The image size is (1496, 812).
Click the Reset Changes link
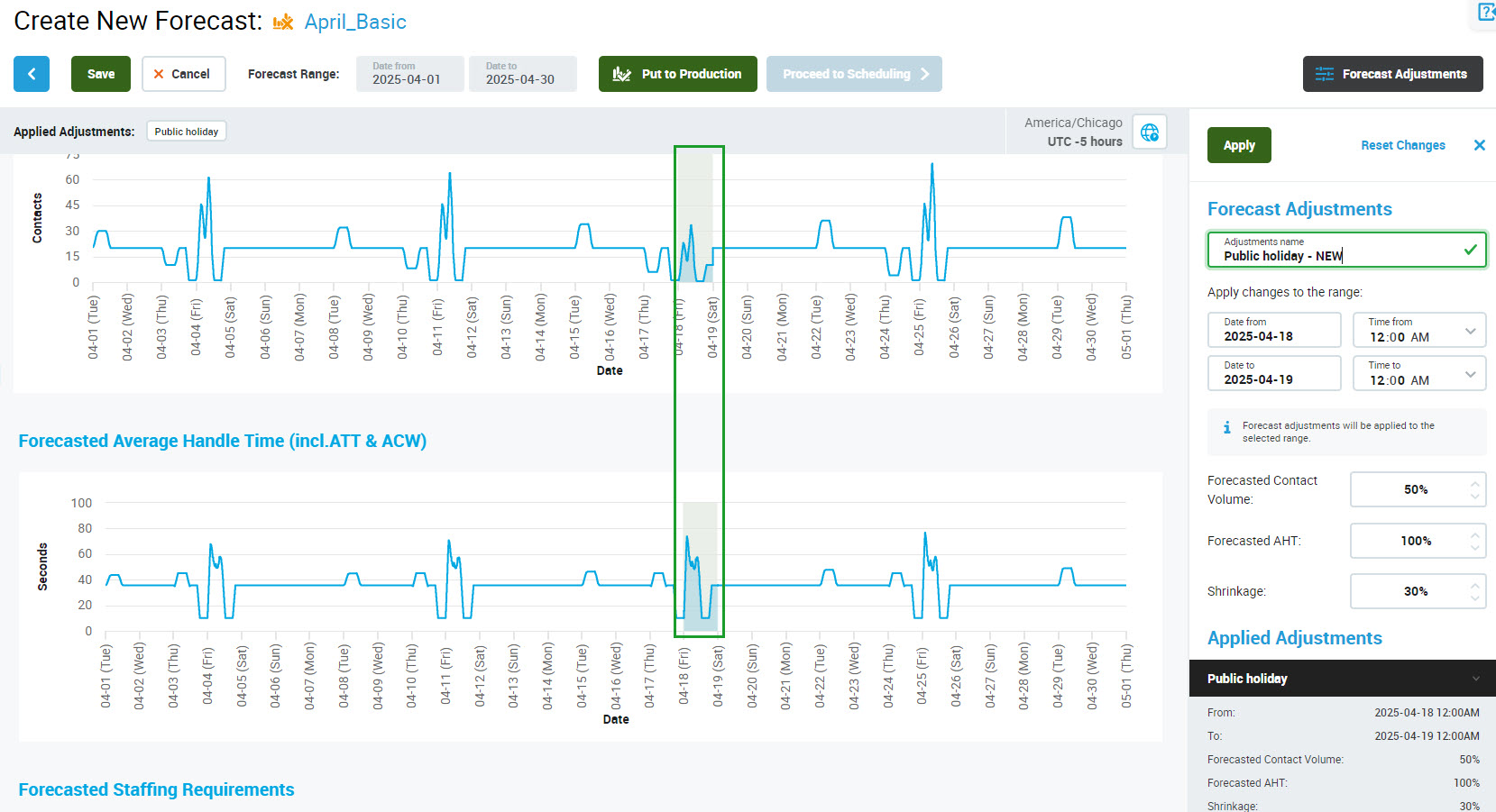tap(1402, 145)
